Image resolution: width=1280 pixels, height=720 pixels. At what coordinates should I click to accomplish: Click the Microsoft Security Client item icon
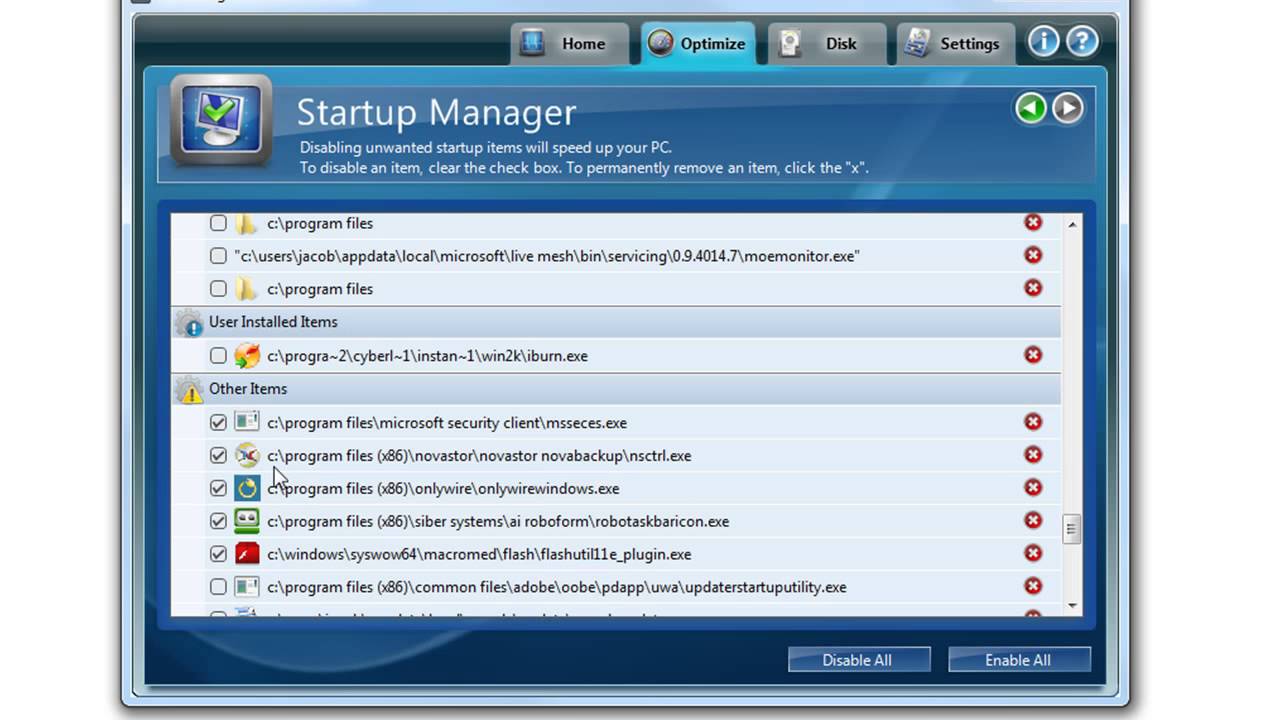tap(247, 422)
